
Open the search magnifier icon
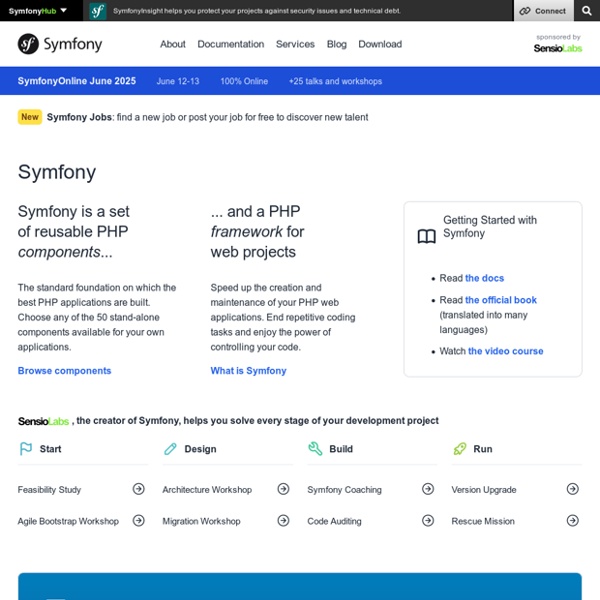587,11
